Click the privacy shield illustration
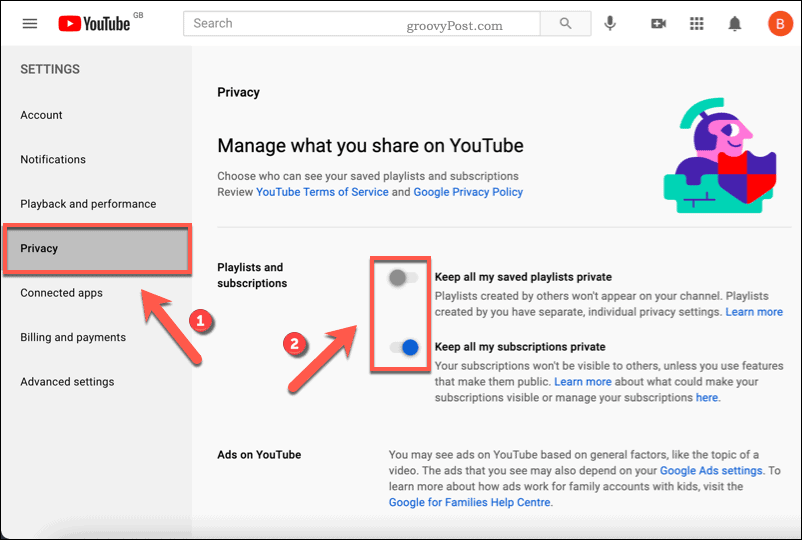The image size is (802, 540). point(720,155)
